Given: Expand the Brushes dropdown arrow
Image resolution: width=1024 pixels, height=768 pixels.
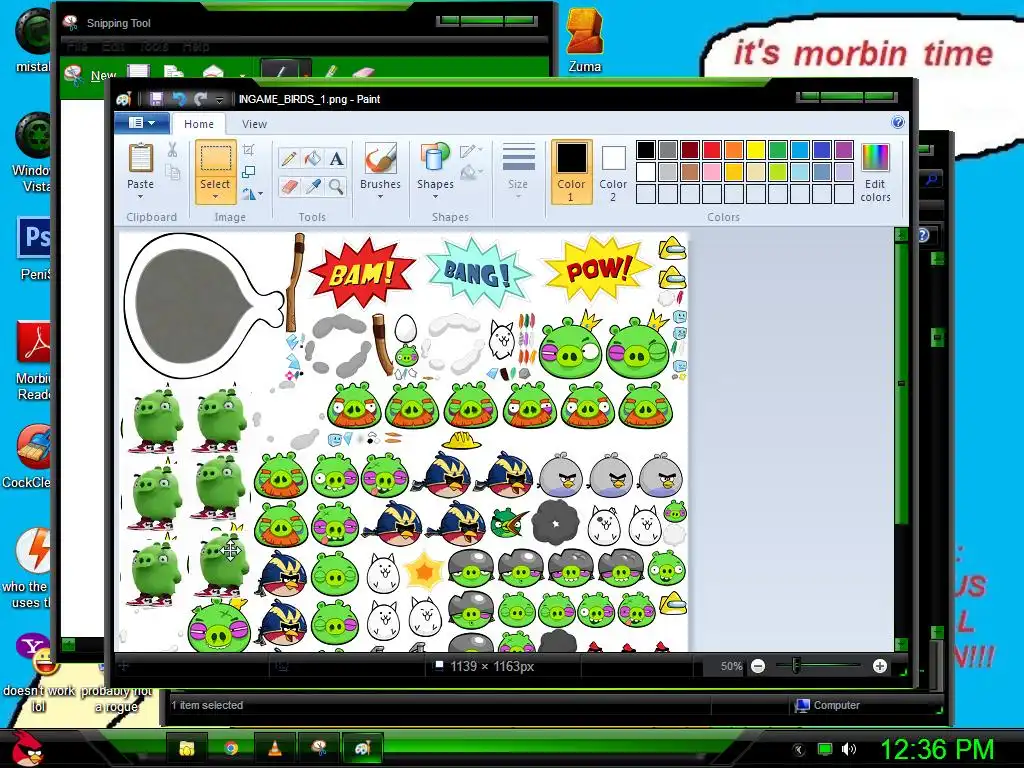Looking at the screenshot, I should pyautogui.click(x=380, y=197).
